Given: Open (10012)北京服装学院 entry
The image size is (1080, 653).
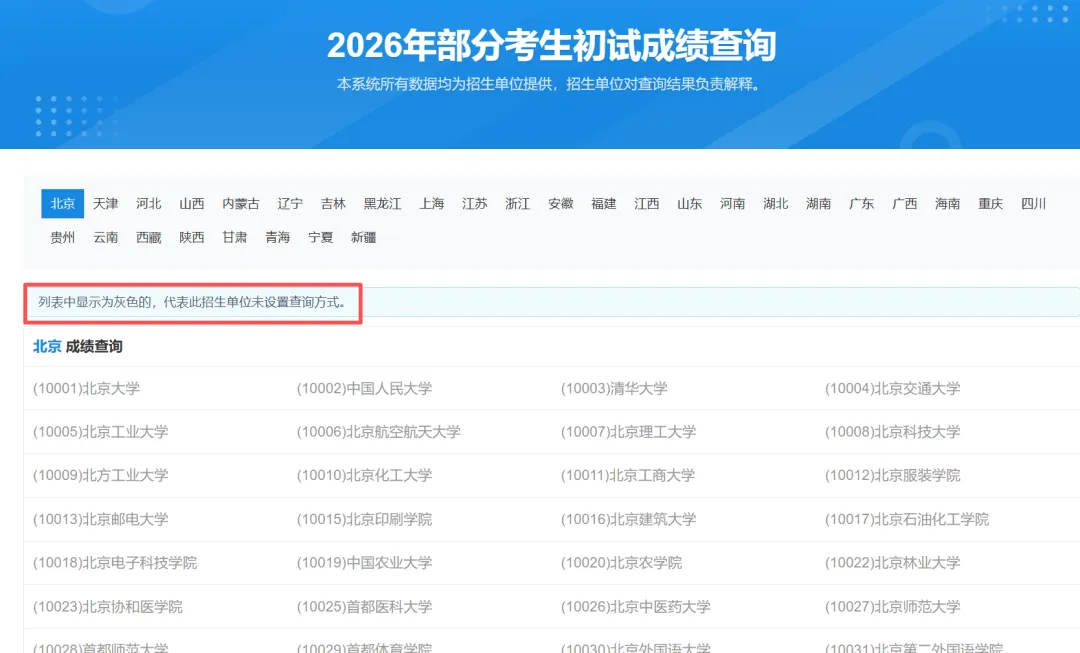Looking at the screenshot, I should point(893,475).
